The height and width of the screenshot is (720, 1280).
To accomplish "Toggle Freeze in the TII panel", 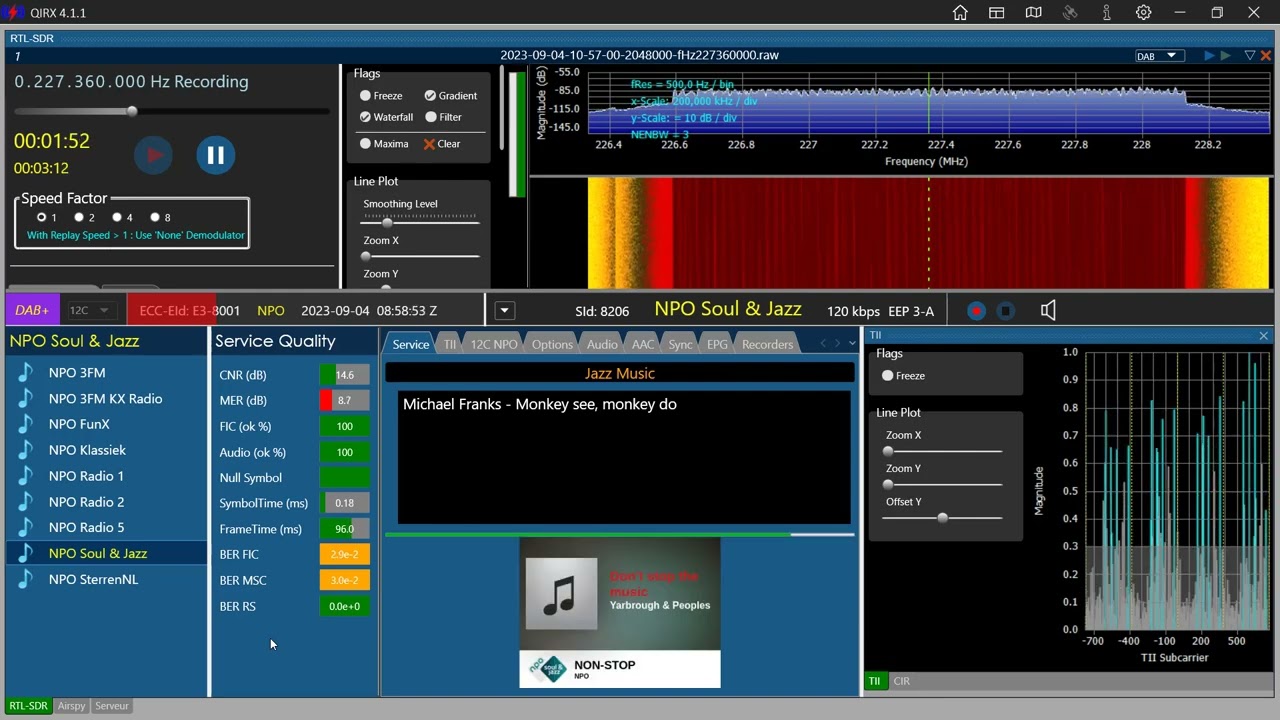I will [887, 376].
